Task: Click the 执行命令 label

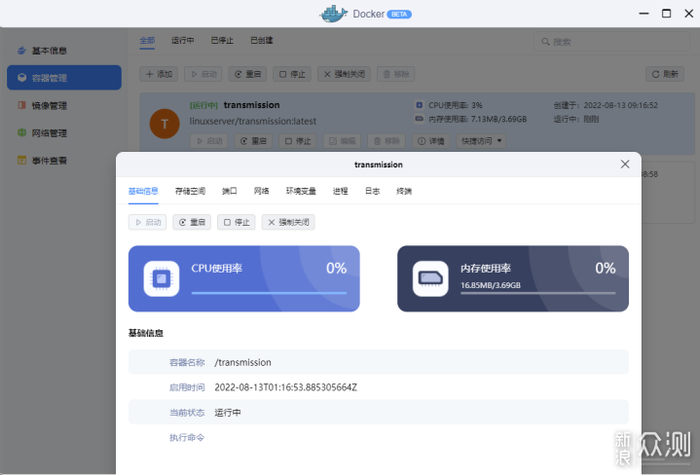Action: 187,438
